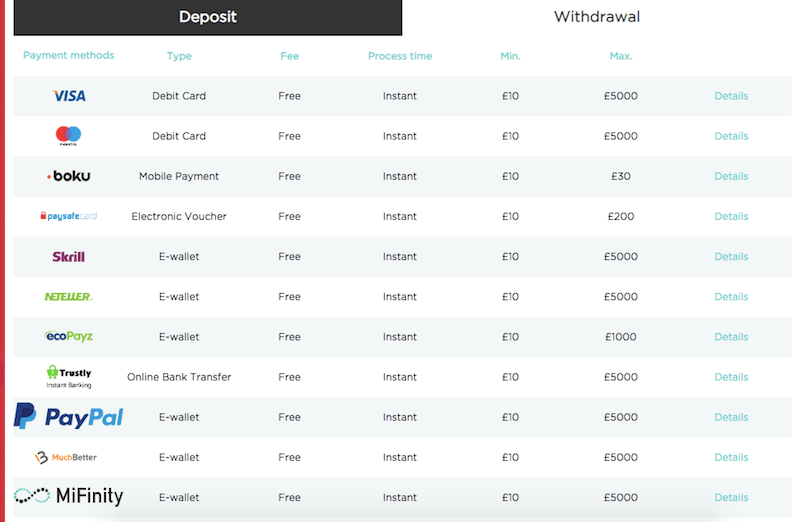Click the paysafecard logo
800x522 pixels.
coord(68,216)
